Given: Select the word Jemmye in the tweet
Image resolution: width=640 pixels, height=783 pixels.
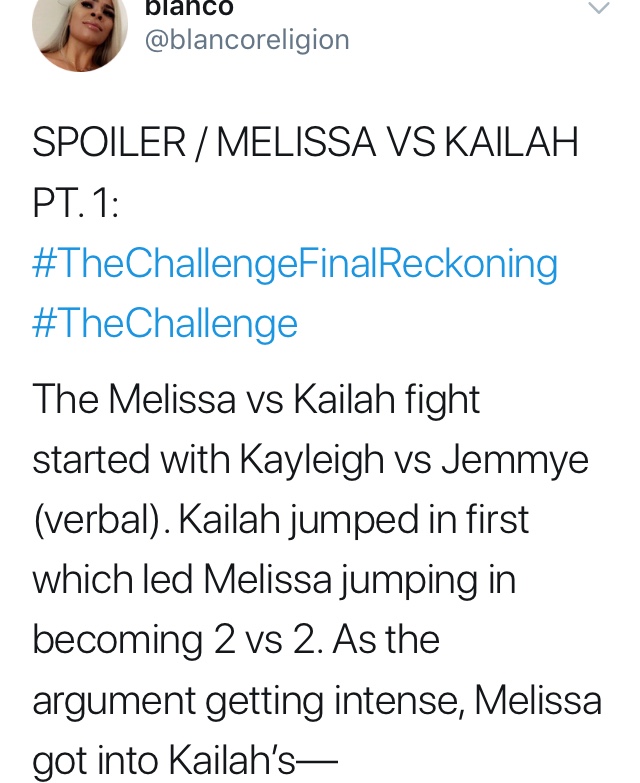Looking at the screenshot, I should (x=515, y=461).
